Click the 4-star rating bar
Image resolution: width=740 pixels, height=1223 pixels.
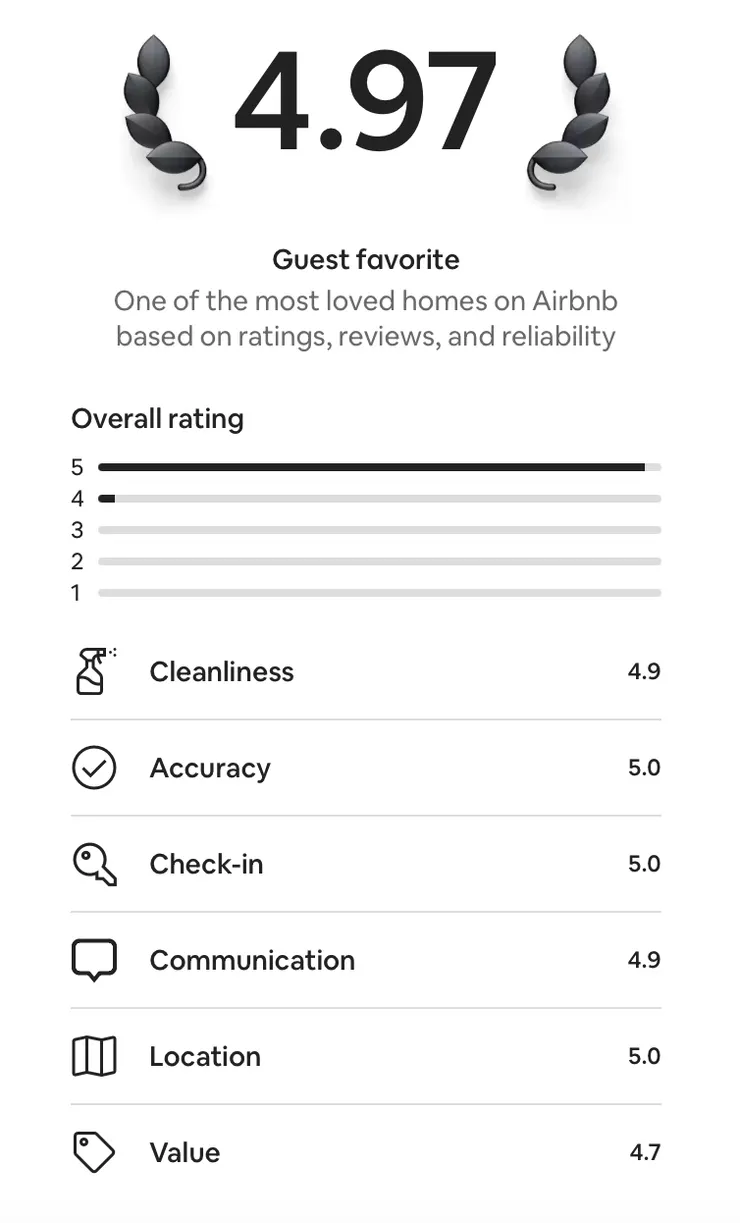379,498
